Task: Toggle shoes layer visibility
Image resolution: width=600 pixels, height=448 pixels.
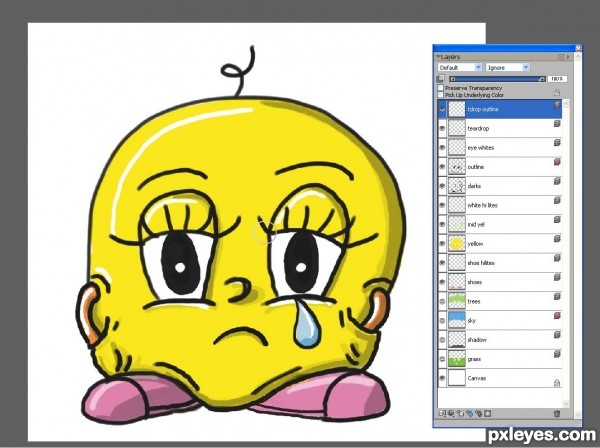Action: pos(442,282)
